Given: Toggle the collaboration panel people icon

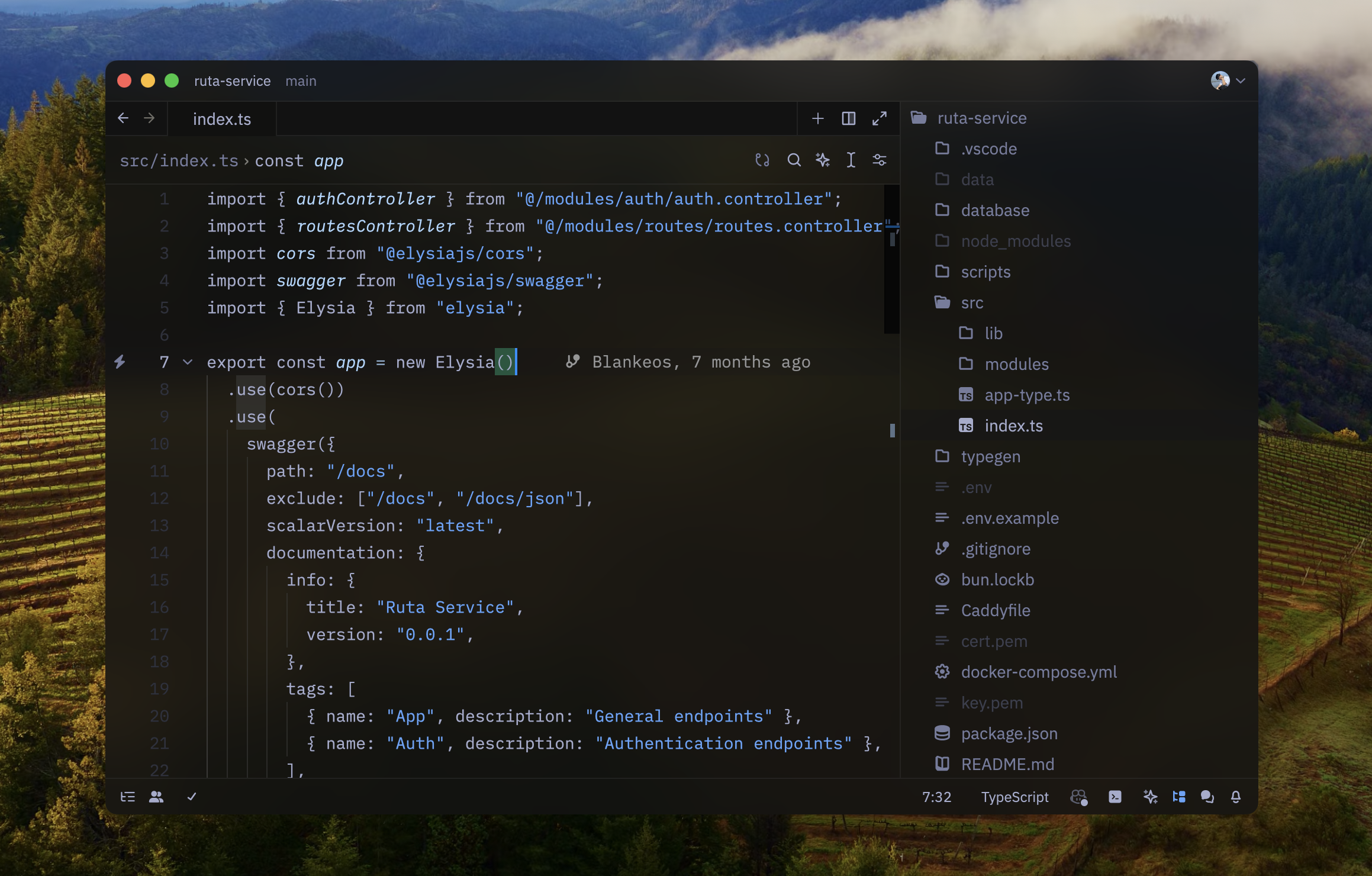Looking at the screenshot, I should click(x=156, y=797).
